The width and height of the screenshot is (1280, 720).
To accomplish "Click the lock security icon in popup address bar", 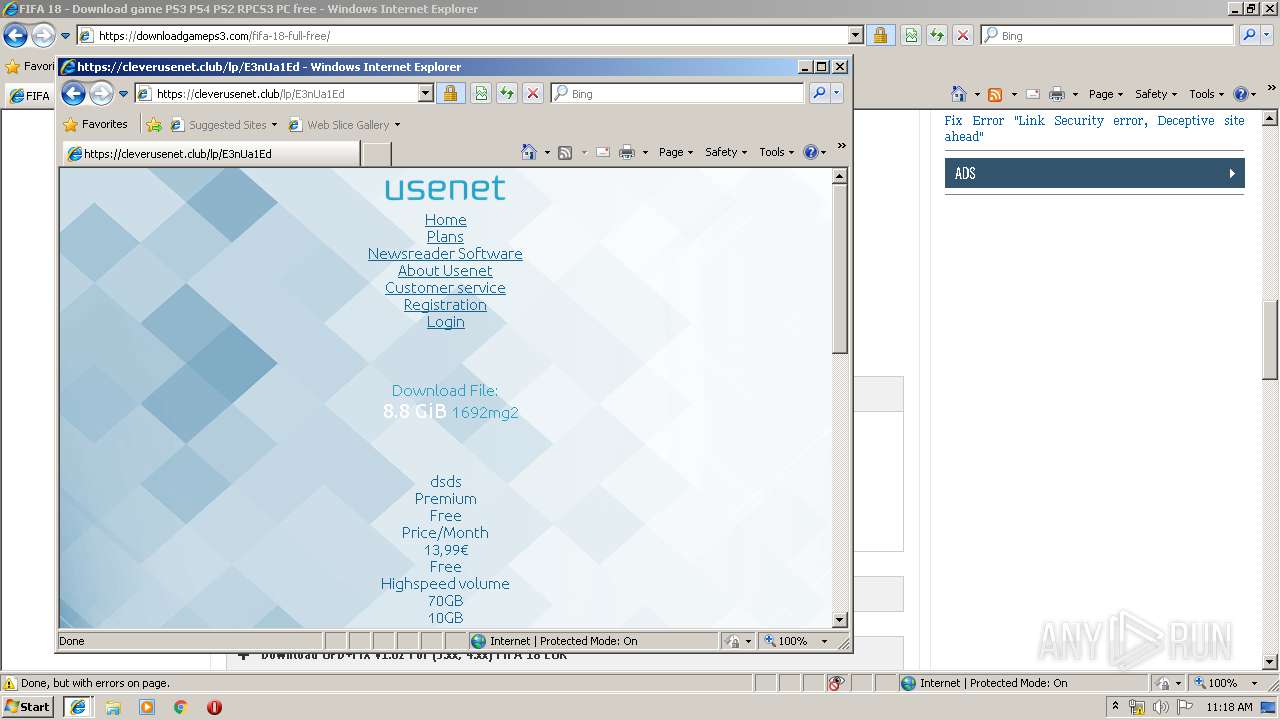I will tap(450, 93).
